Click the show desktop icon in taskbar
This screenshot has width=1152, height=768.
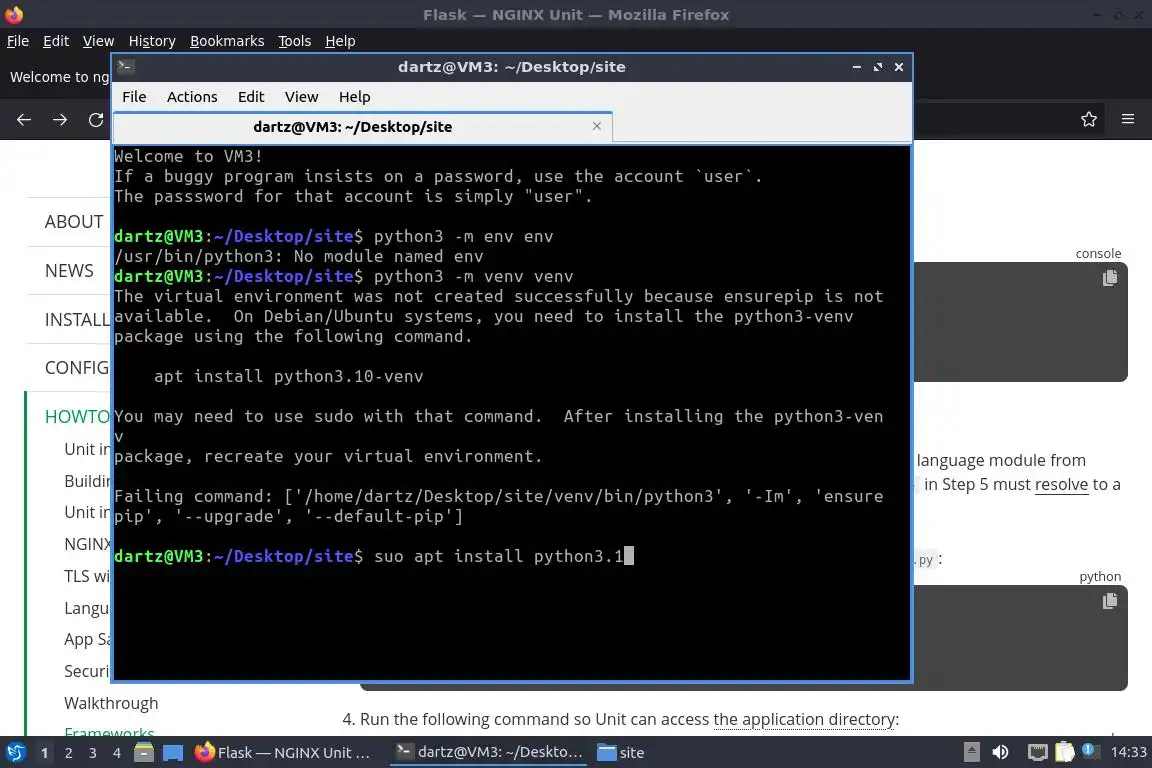pos(173,753)
